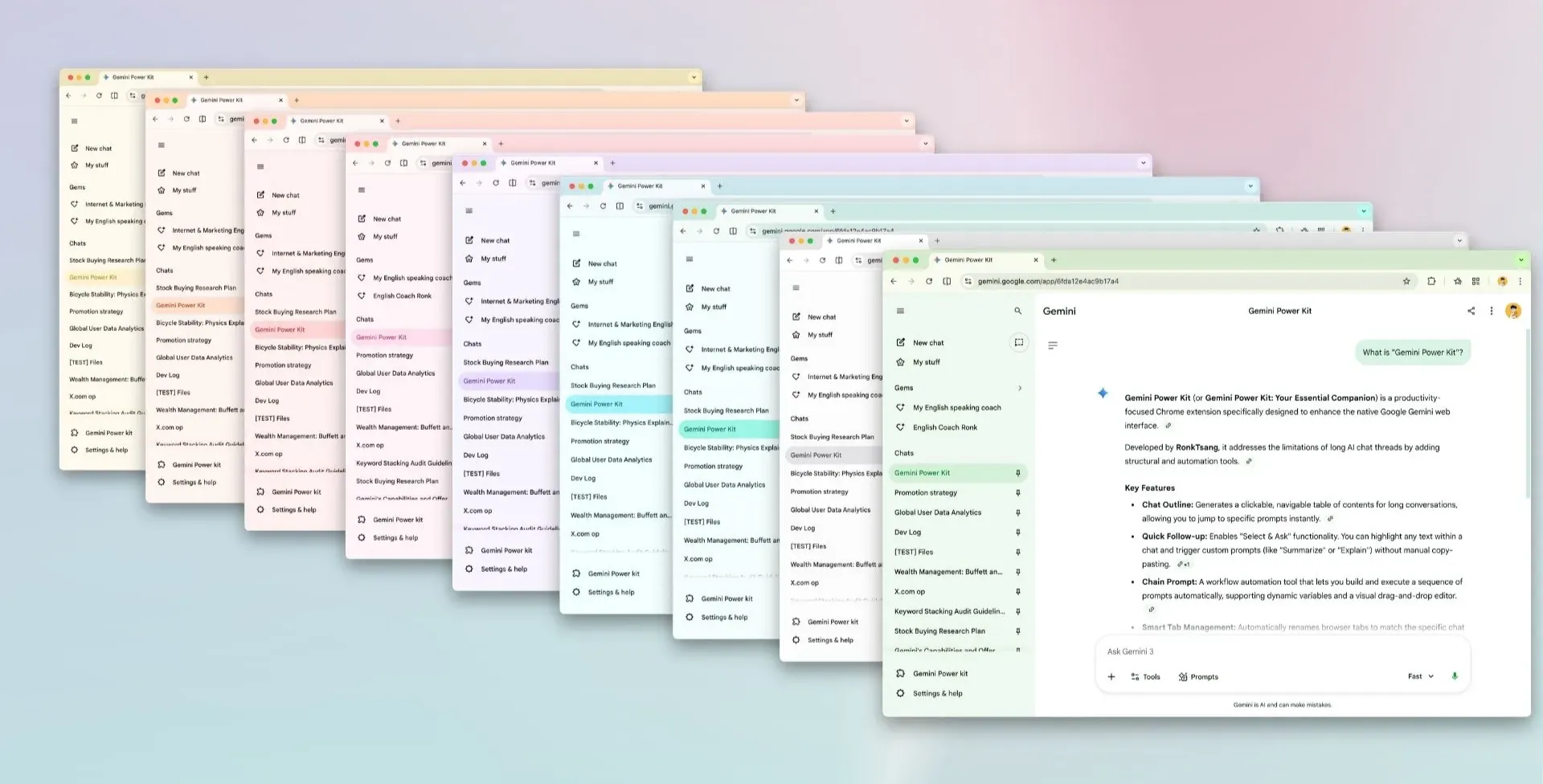Open the Fast model dropdown
The height and width of the screenshot is (784, 1543).
click(x=1421, y=676)
